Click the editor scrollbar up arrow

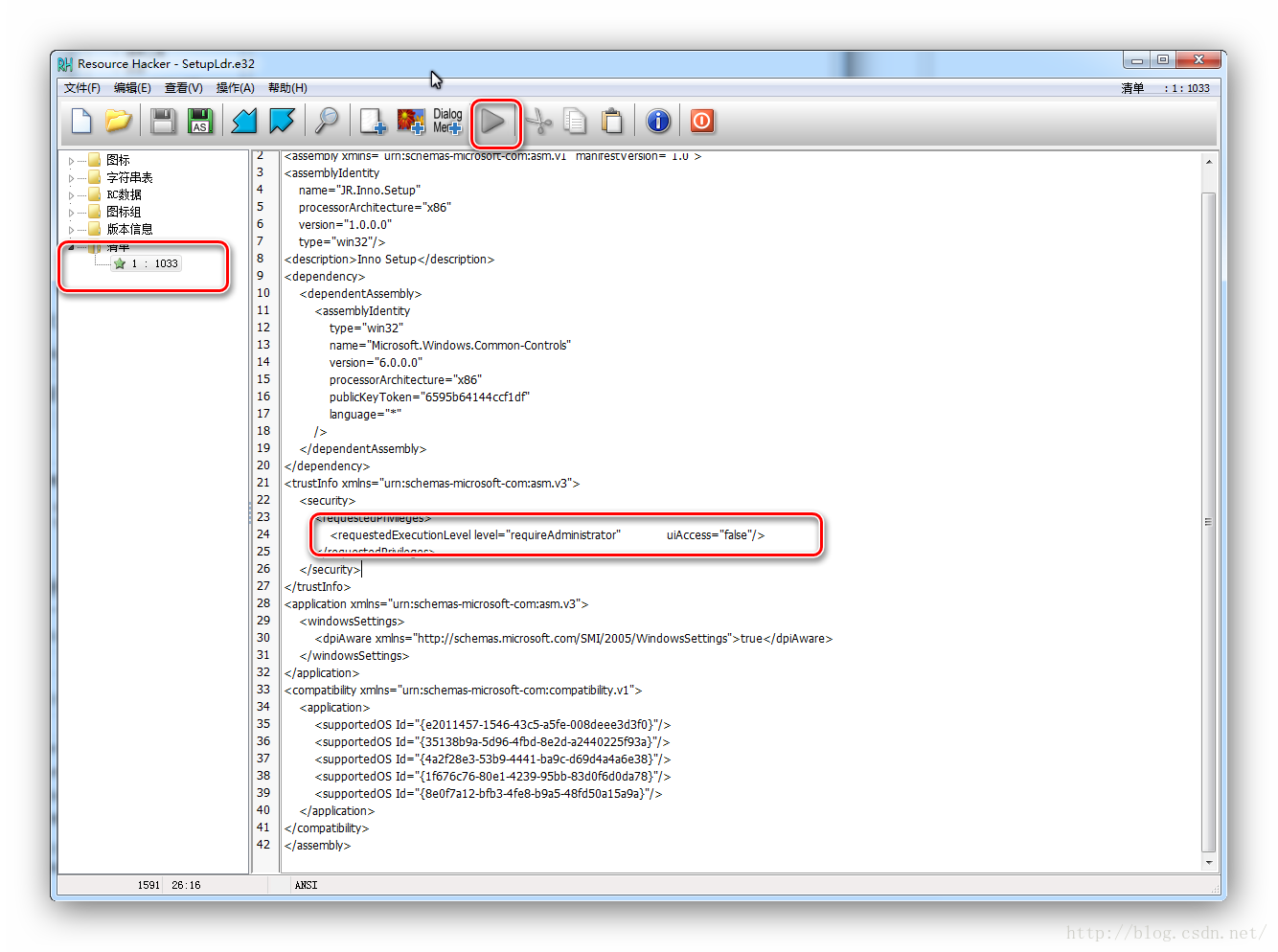coord(1209,162)
